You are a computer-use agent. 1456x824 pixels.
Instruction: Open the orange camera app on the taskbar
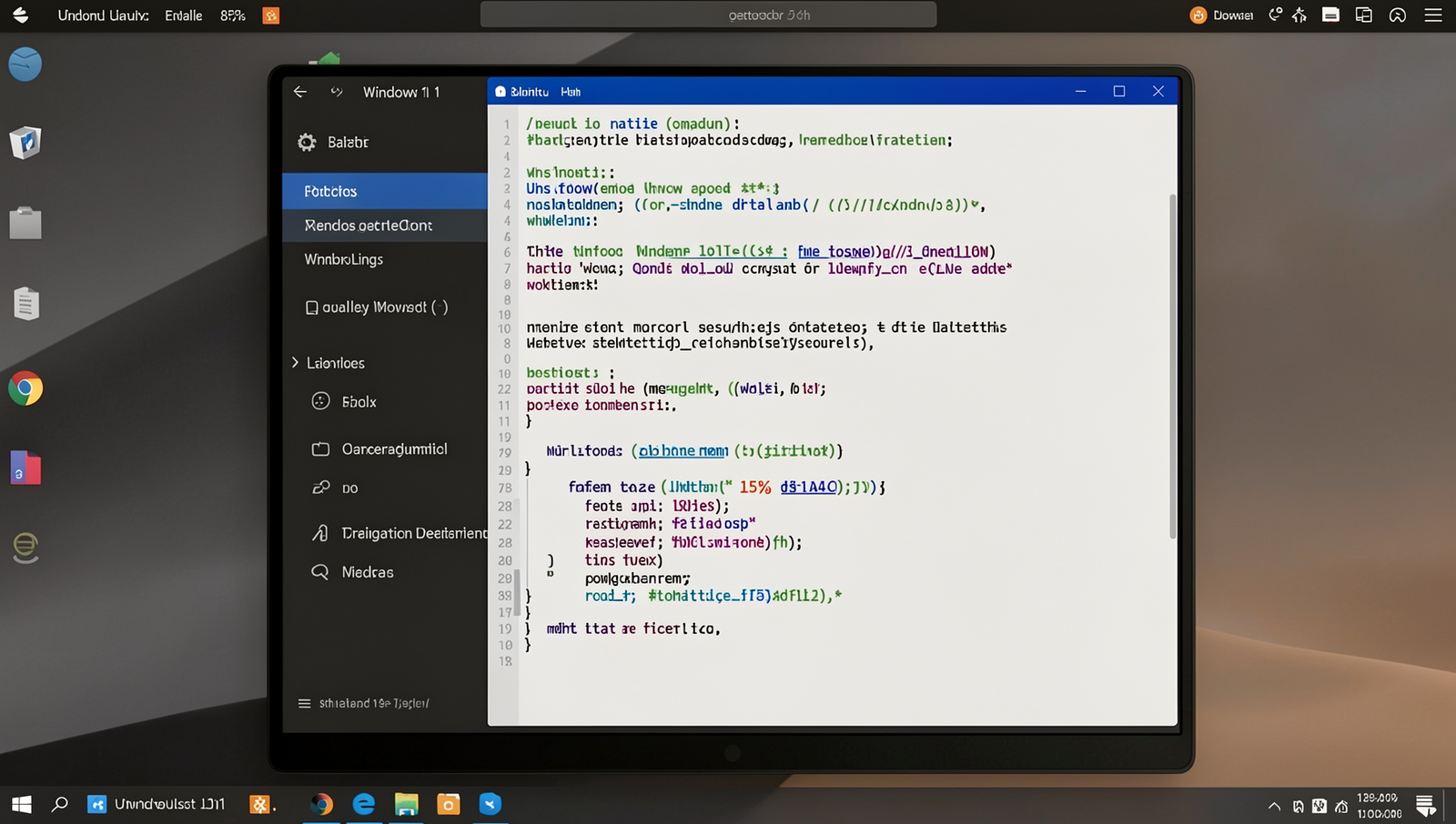pos(449,804)
